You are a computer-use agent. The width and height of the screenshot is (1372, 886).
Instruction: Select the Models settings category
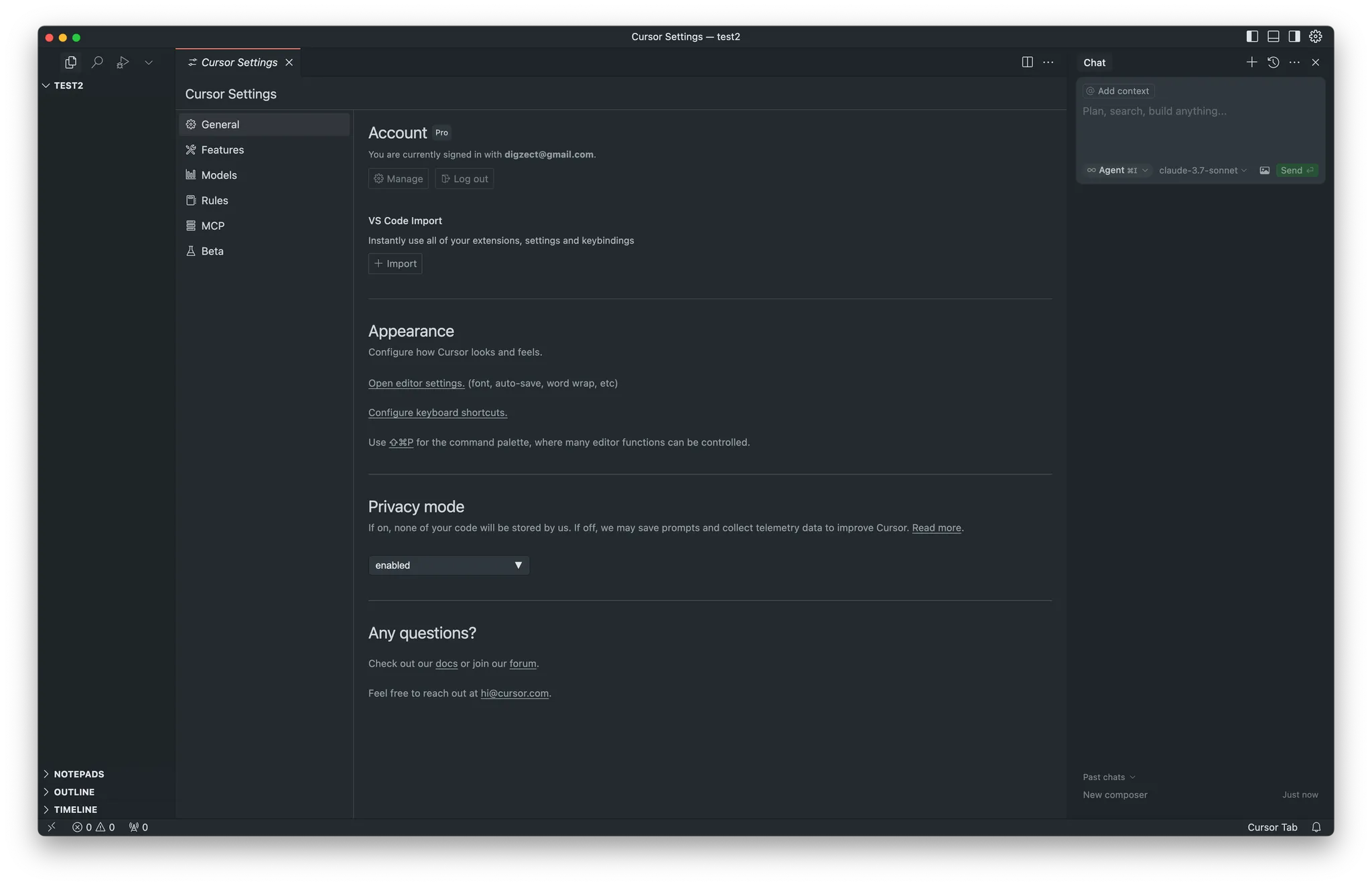point(264,175)
